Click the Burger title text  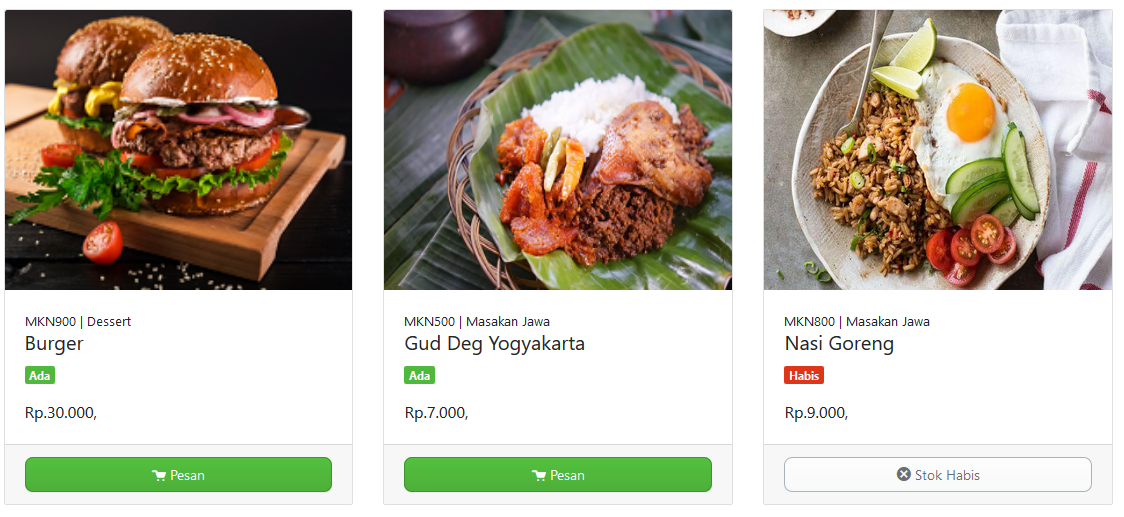point(54,343)
